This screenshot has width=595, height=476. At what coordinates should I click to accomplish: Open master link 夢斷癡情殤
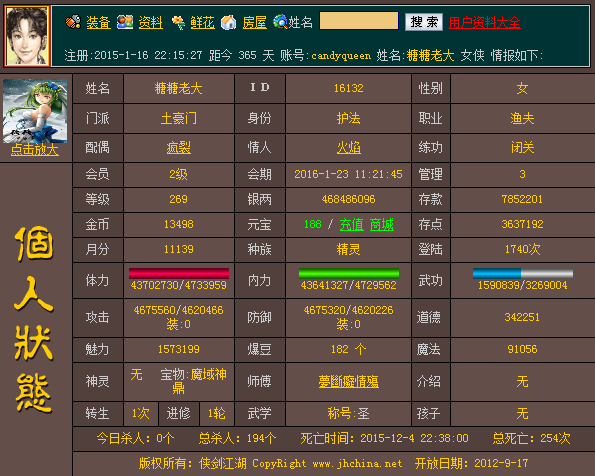pos(349,381)
